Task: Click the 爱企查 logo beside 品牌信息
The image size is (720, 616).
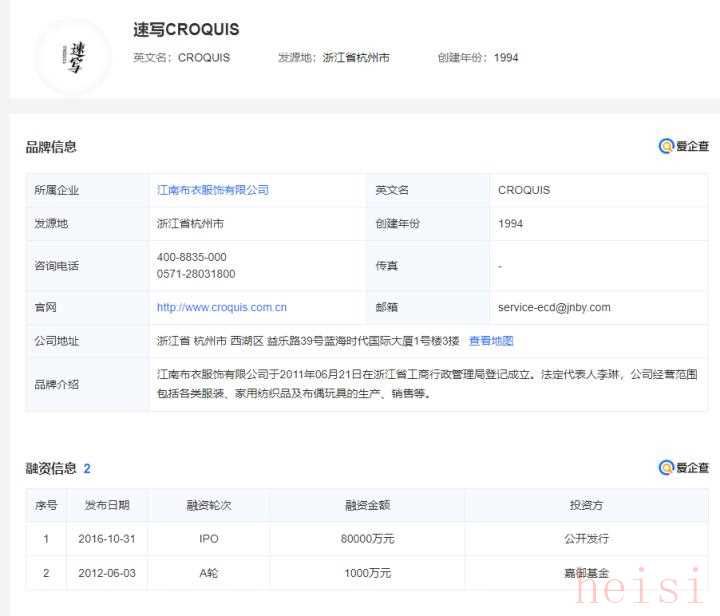Action: (684, 146)
